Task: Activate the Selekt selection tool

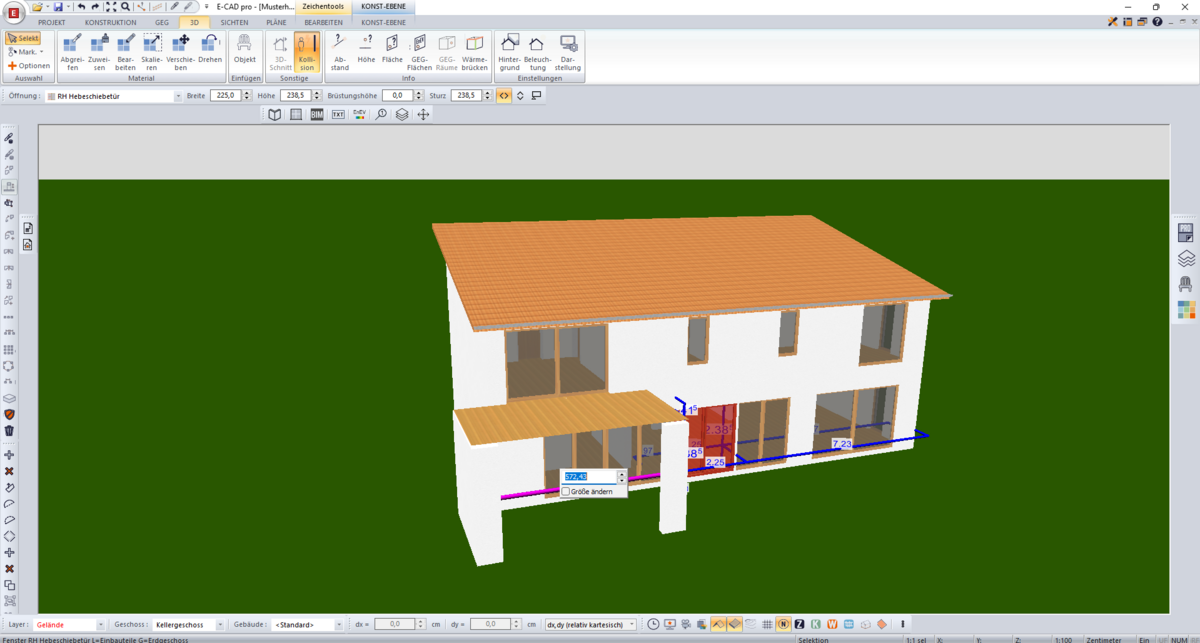Action: click(23, 38)
